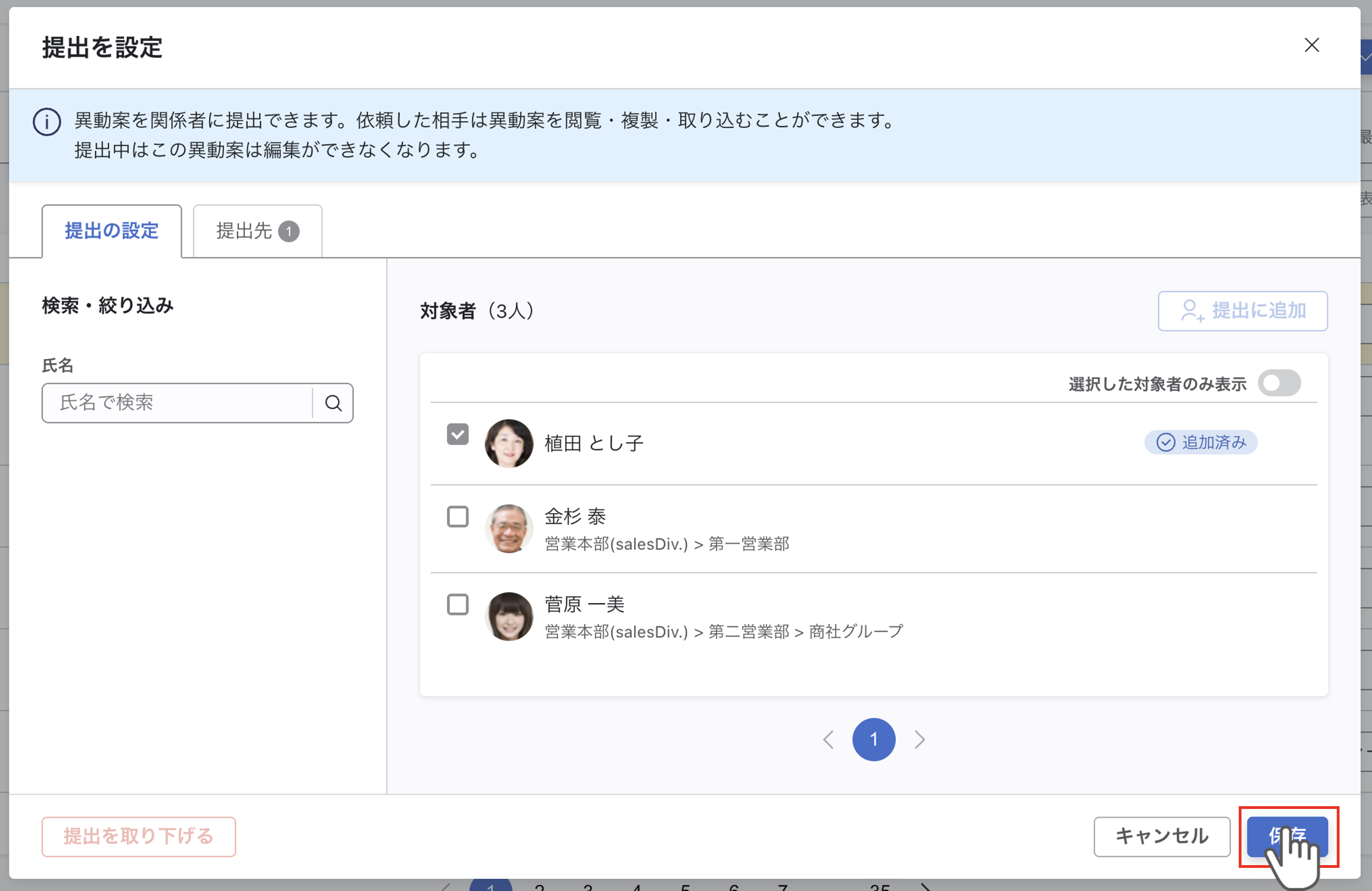The width and height of the screenshot is (1372, 891).
Task: Go to next page with right chevron
Action: pyautogui.click(x=919, y=740)
